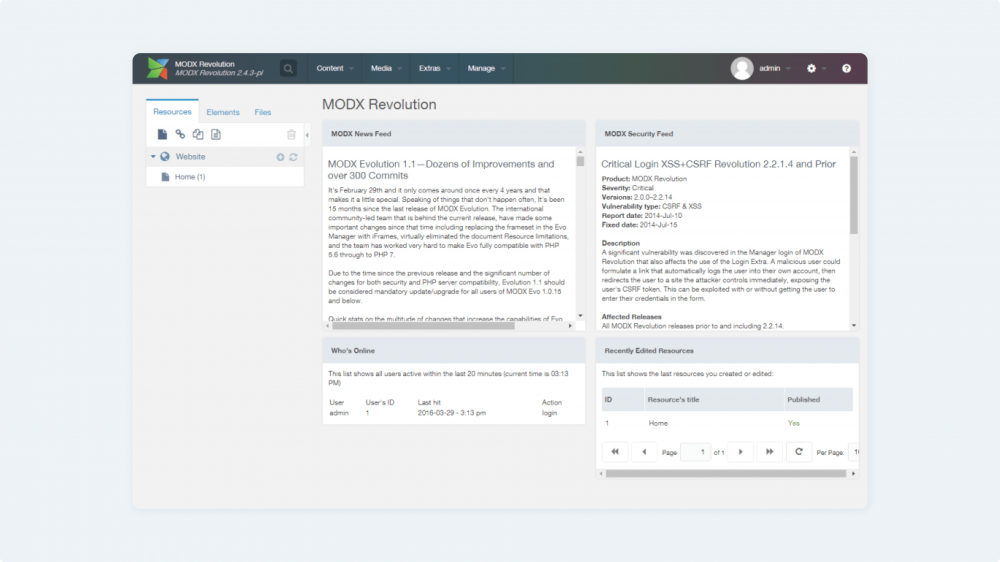Click the Home row in recent resources
The height and width of the screenshot is (562, 1000).
point(727,423)
